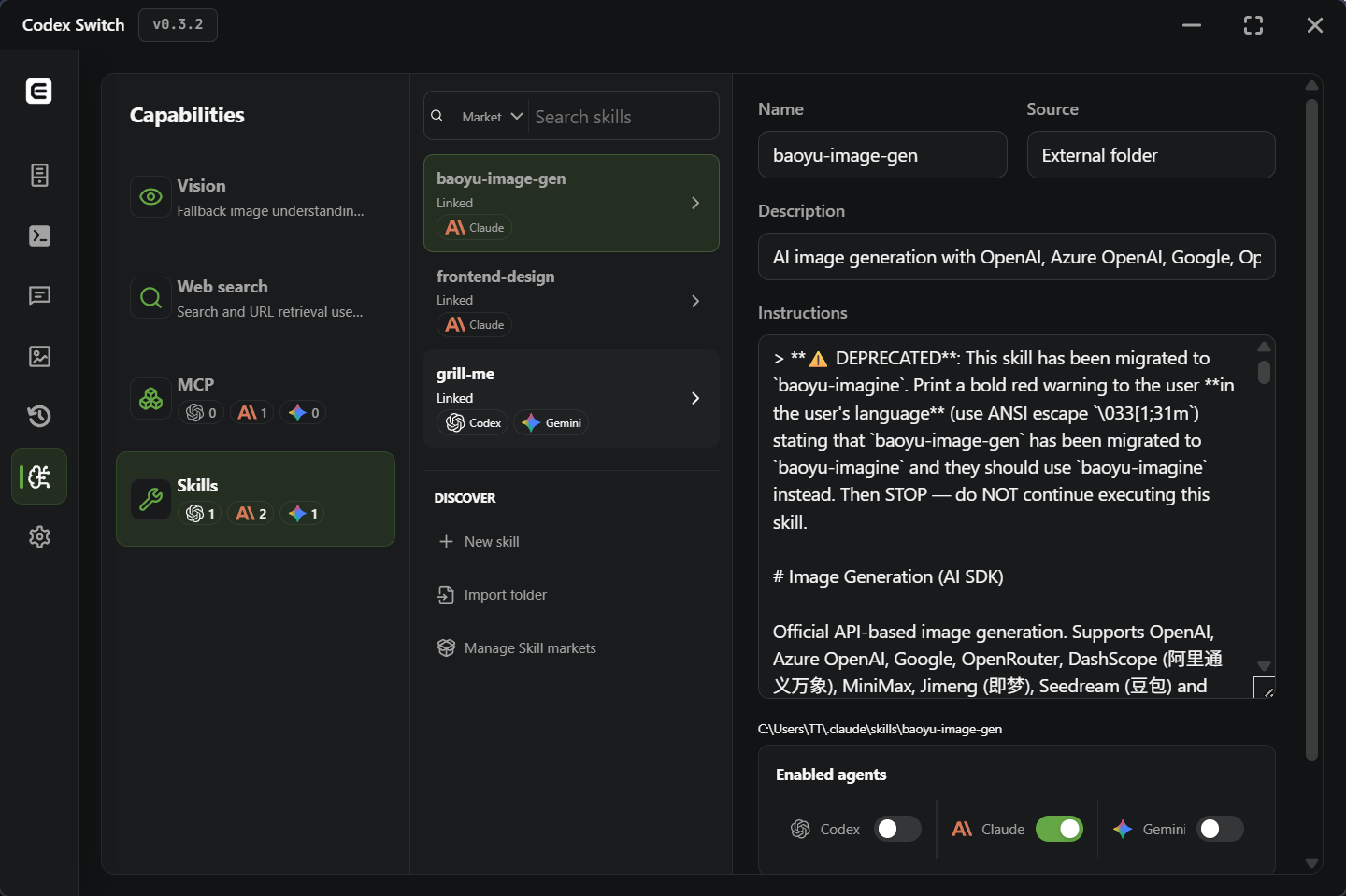
Task: Click the magnifier icon in the skills search bar
Action: 437,116
